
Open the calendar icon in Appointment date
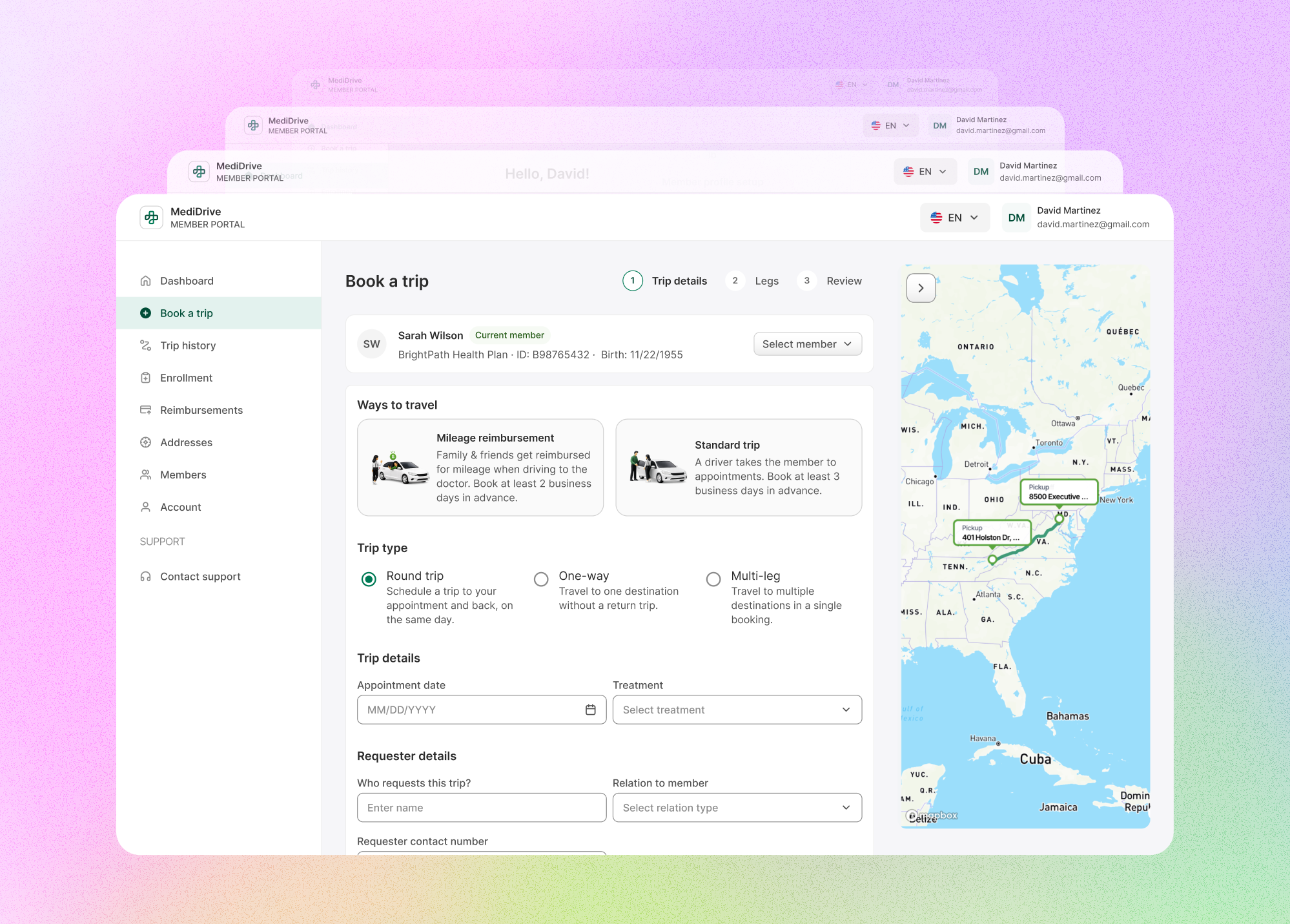click(x=590, y=710)
